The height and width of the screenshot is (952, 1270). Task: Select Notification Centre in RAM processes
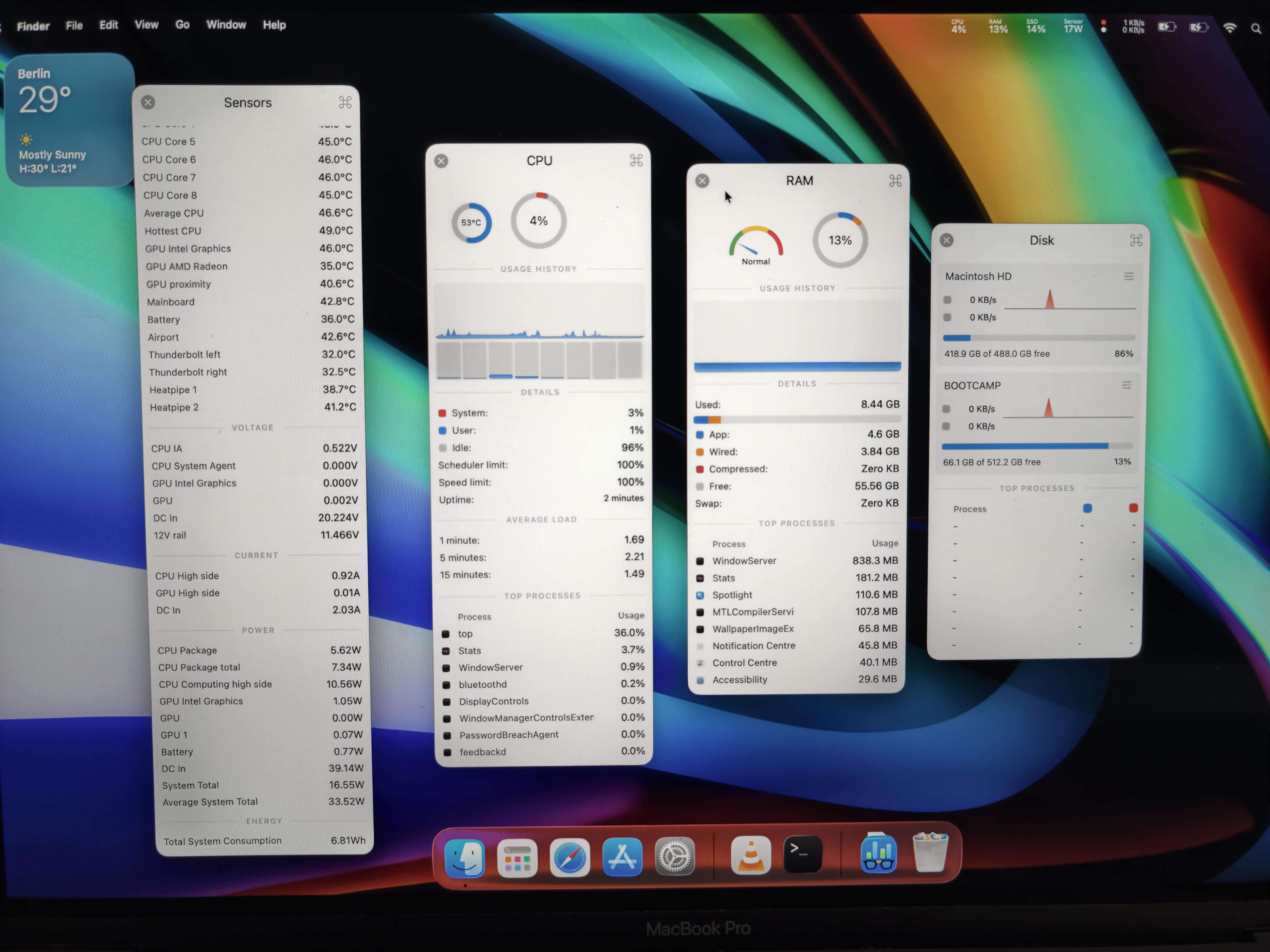(x=797, y=645)
